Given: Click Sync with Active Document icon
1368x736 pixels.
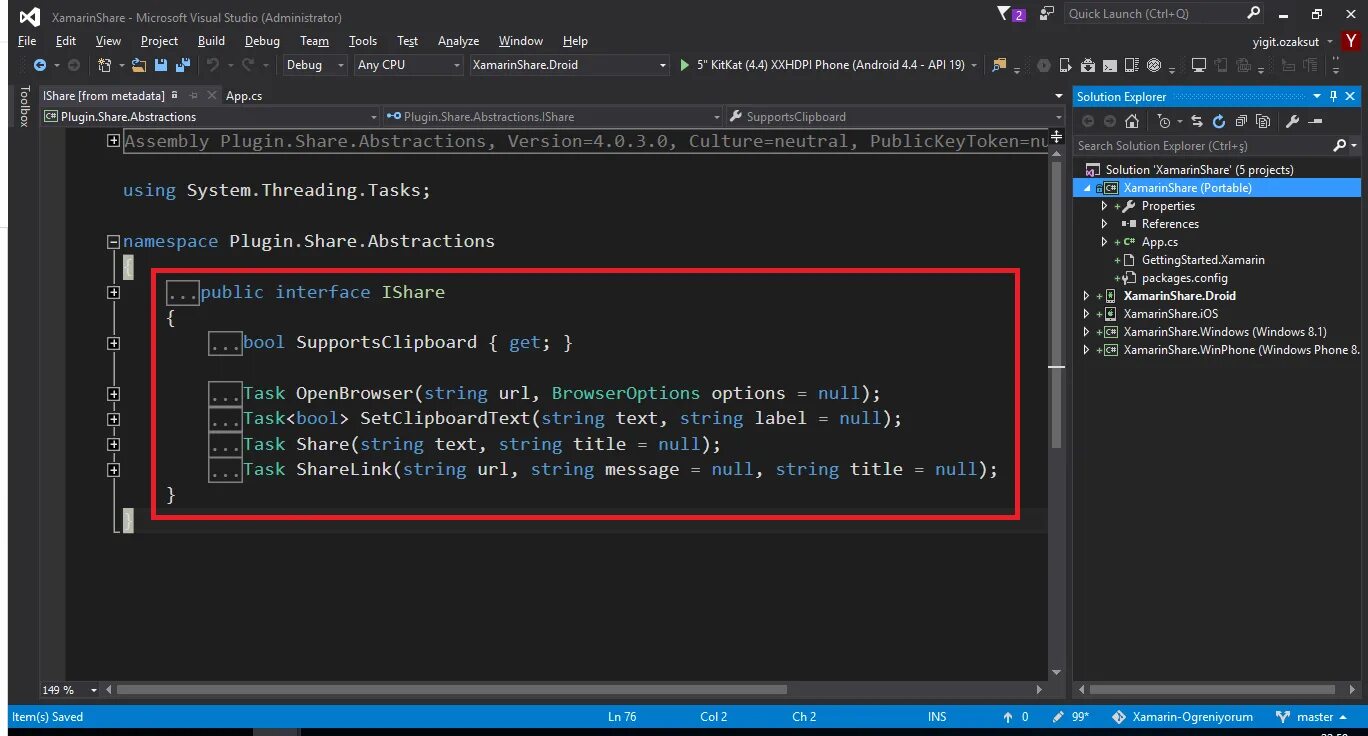Looking at the screenshot, I should coord(1197,121).
